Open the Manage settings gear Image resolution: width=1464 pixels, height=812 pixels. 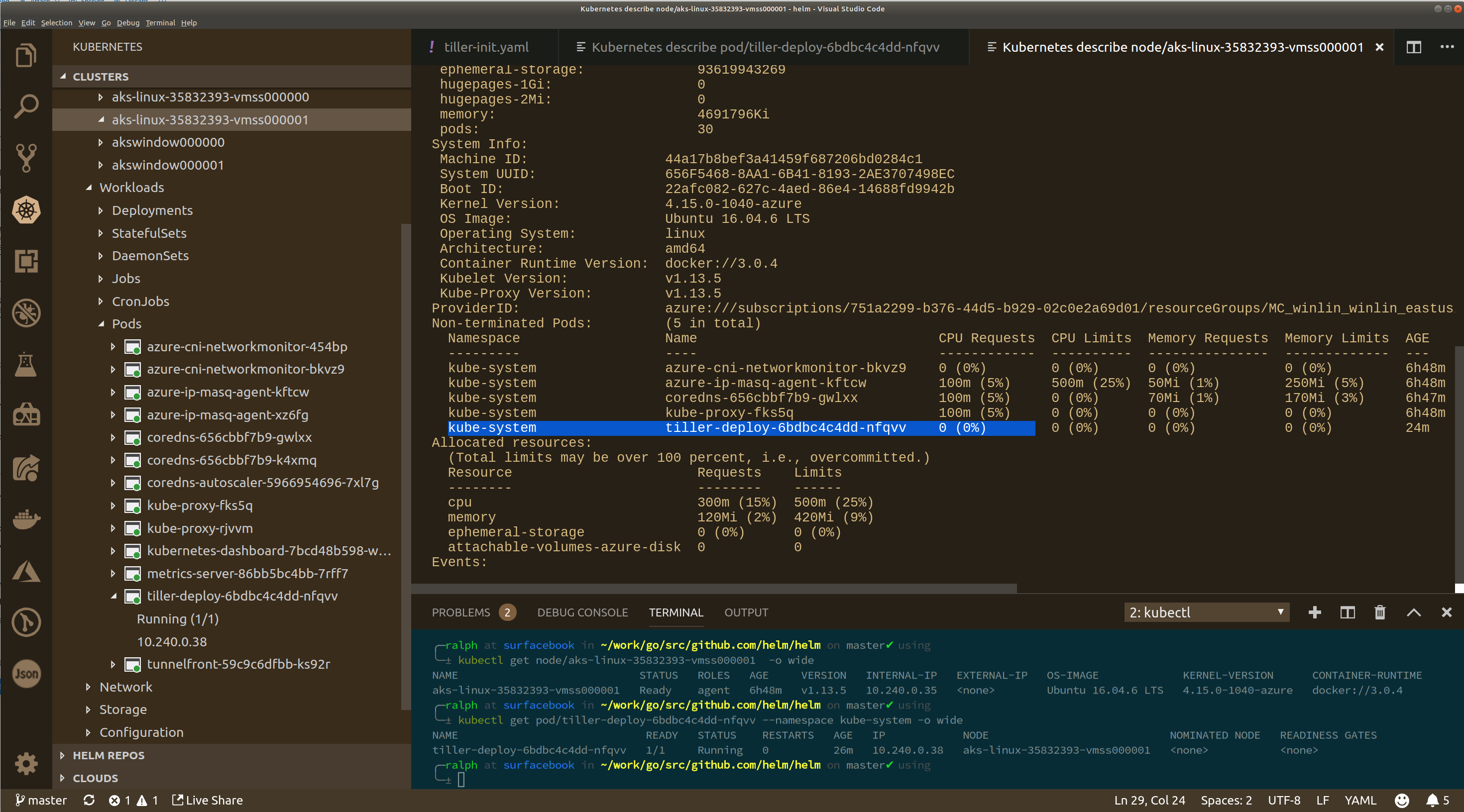tap(26, 764)
